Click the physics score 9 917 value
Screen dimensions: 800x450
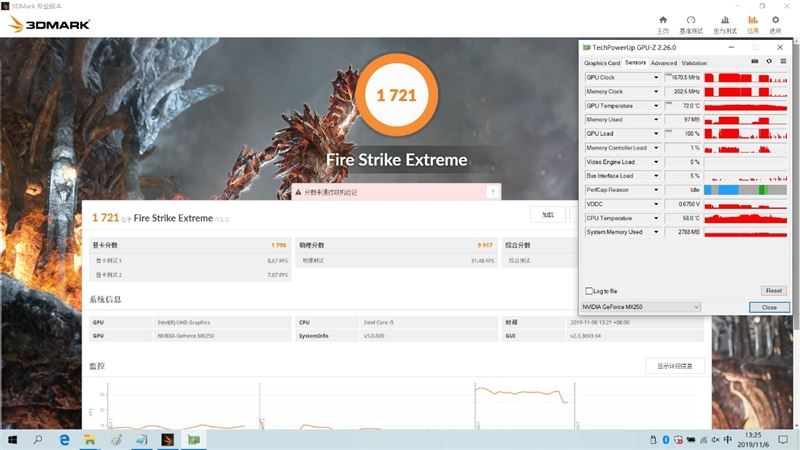click(485, 245)
